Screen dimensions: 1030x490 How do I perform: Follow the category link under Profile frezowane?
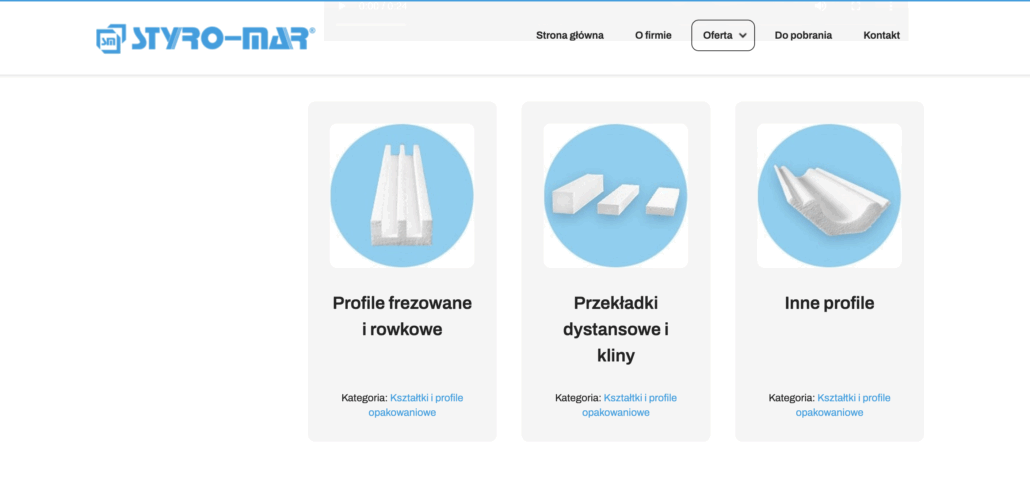pos(416,405)
